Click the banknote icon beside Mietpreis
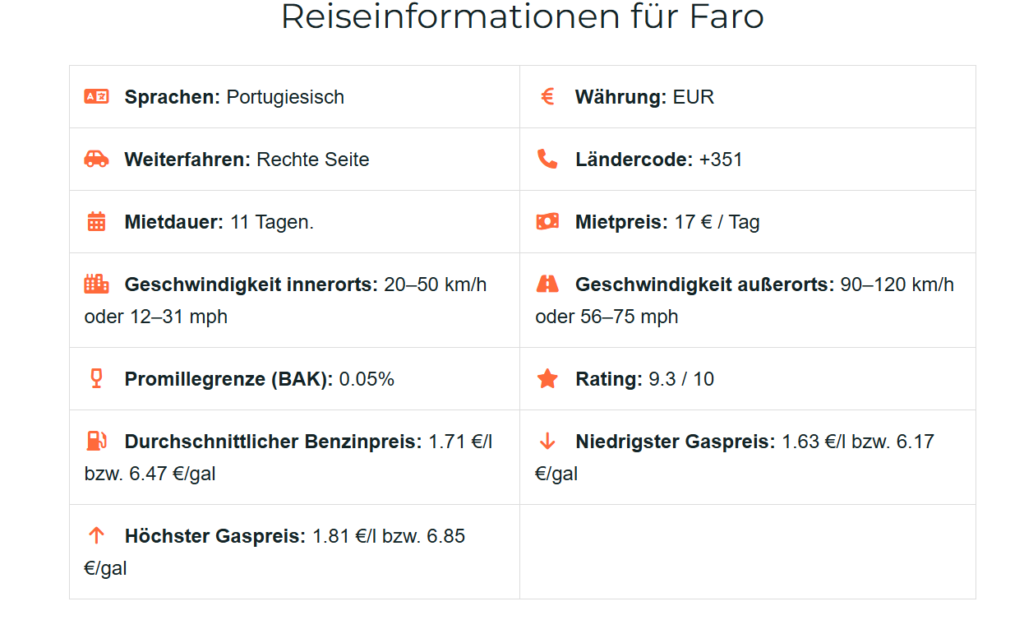The image size is (1024, 620). click(547, 222)
